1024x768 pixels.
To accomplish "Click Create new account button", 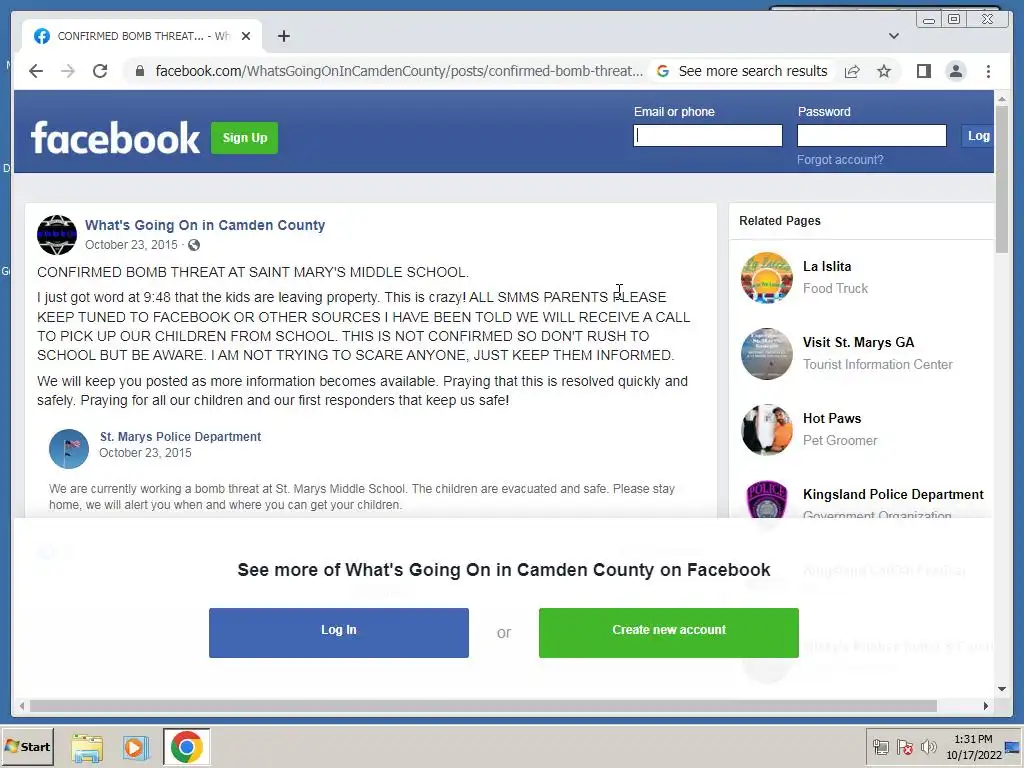I will [x=669, y=632].
